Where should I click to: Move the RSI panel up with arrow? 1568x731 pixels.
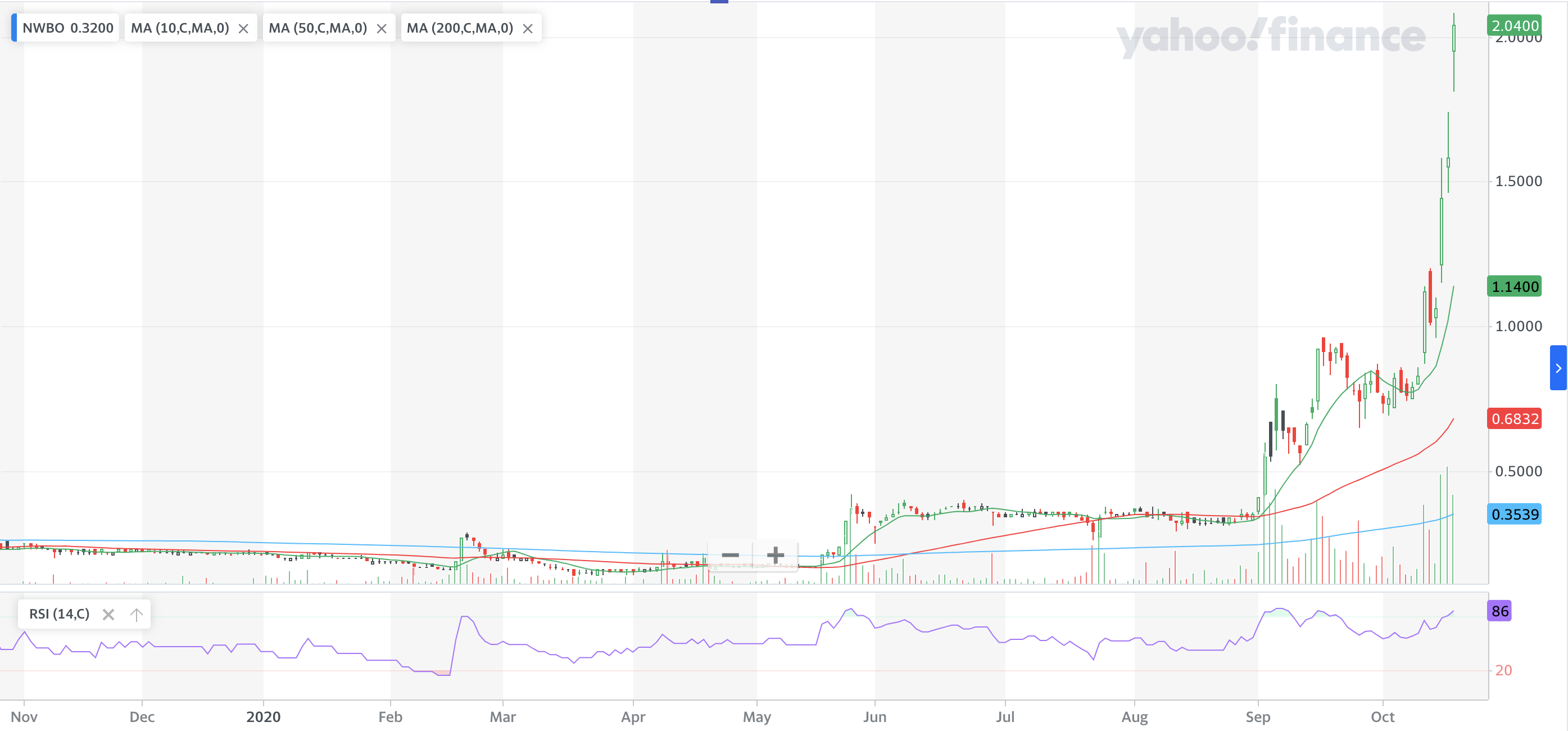(137, 614)
